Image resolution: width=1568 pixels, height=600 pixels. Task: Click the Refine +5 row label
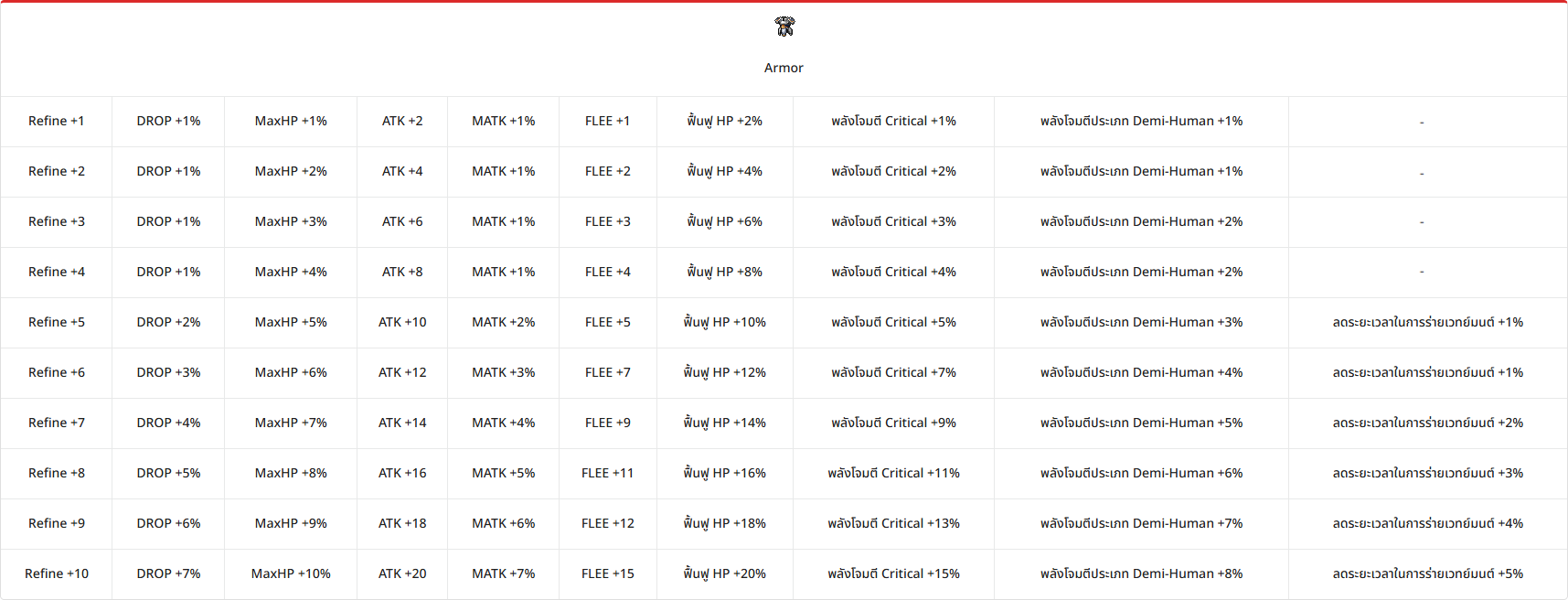tap(56, 322)
